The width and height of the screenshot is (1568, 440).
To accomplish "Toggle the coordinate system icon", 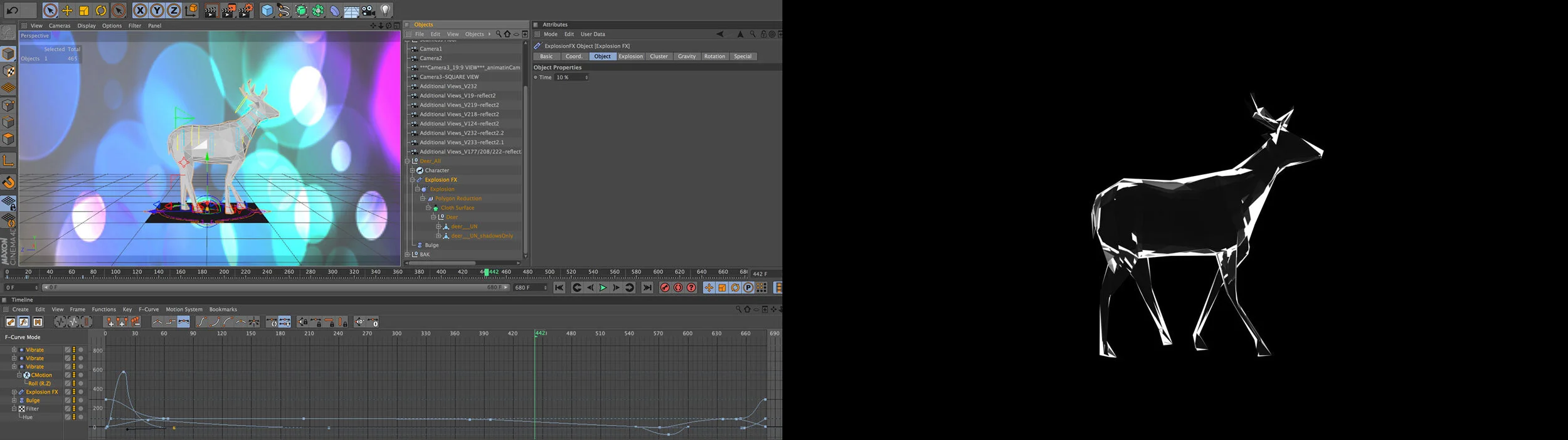I will click(191, 10).
